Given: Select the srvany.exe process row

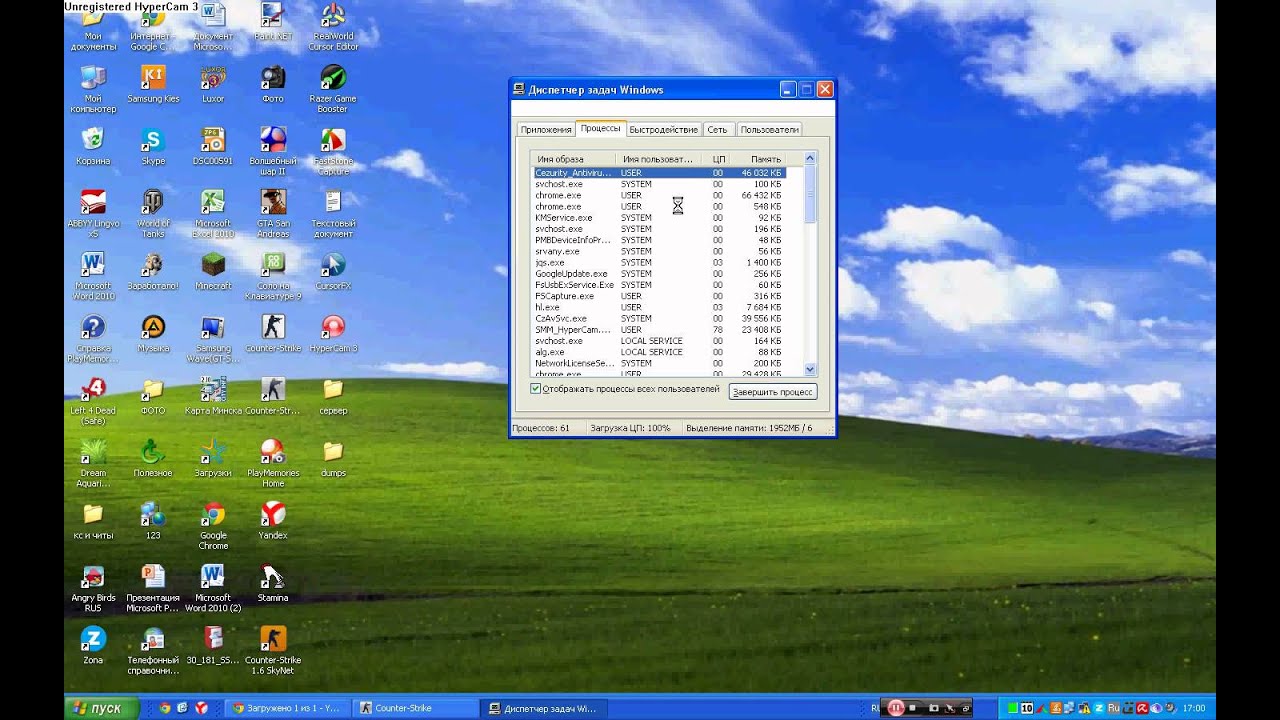Looking at the screenshot, I should click(x=659, y=251).
